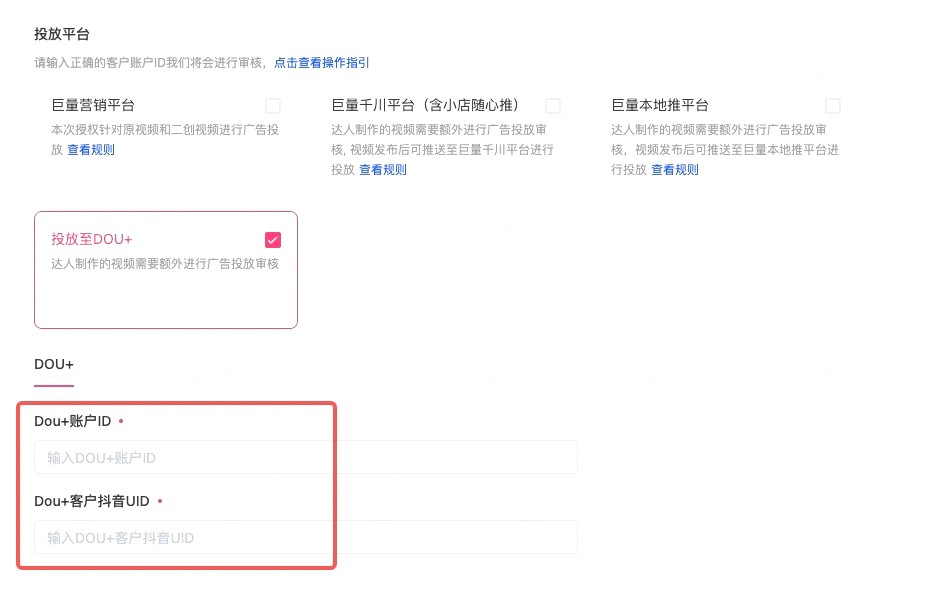This screenshot has height=589, width=928.
Task: Open 查看规则 link under 巨量营销平台
Action: pos(91,150)
